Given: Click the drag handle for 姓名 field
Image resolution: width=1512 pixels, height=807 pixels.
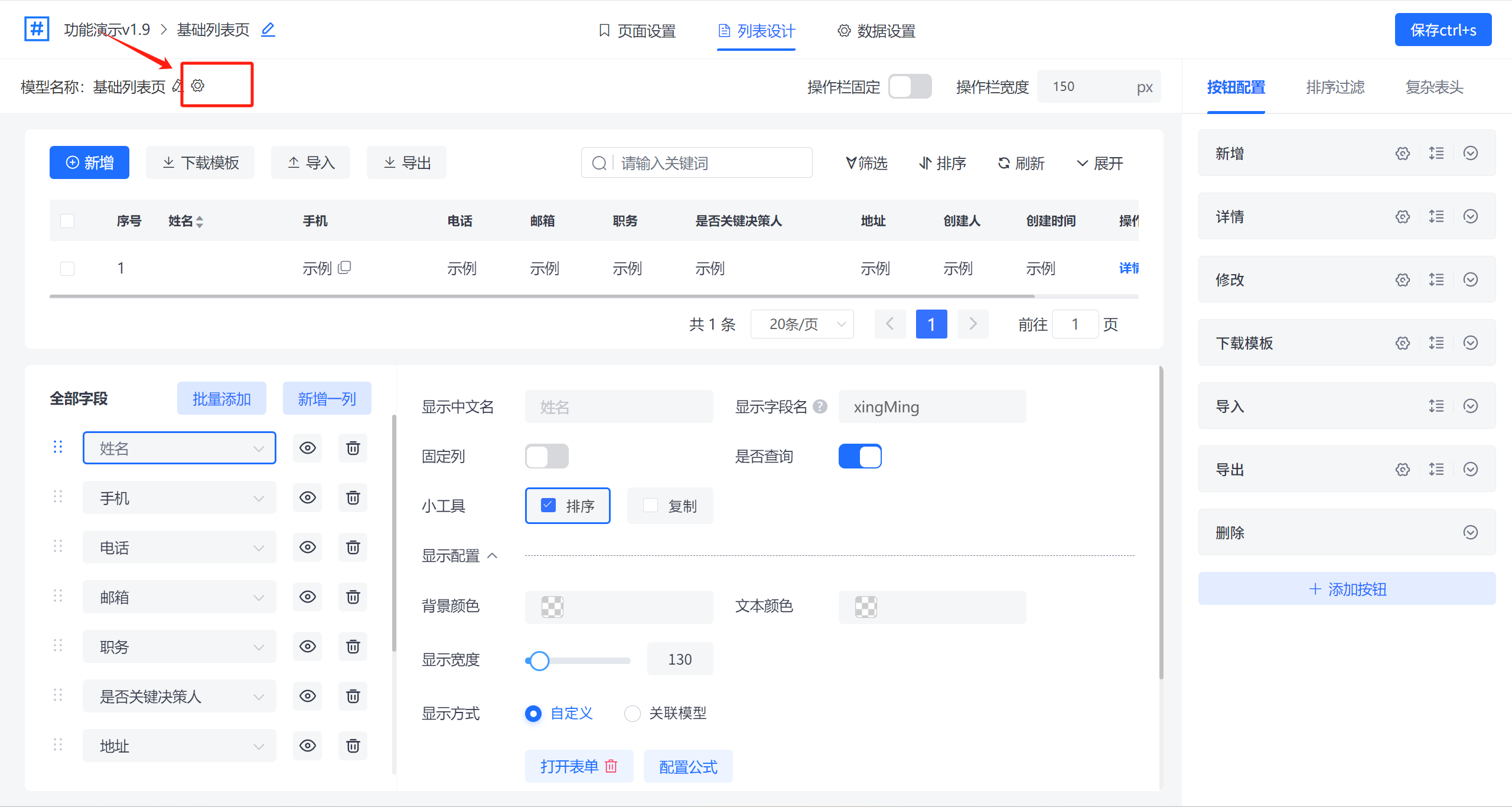Looking at the screenshot, I should pos(58,447).
